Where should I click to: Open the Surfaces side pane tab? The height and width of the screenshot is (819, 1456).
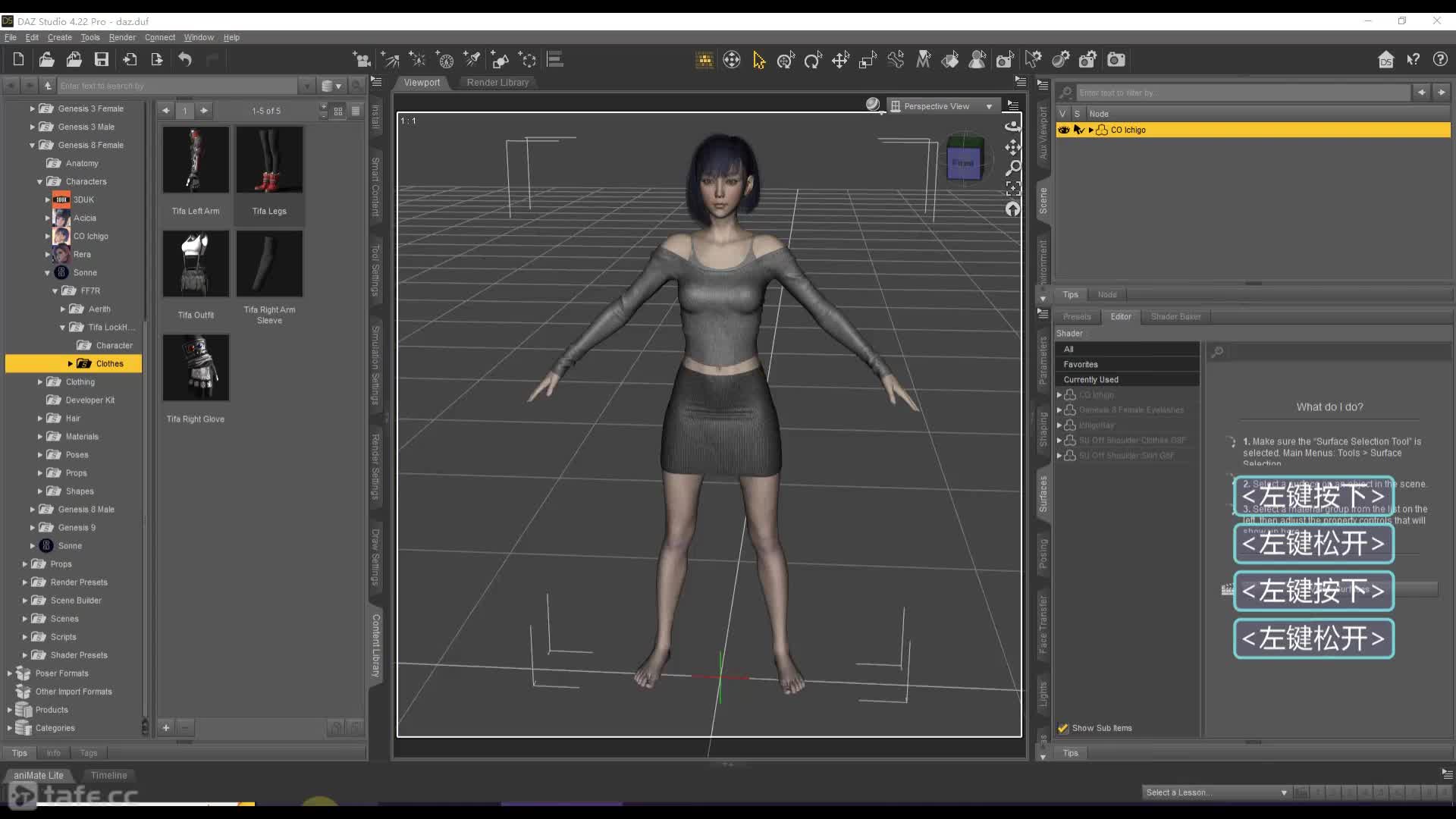point(1043,494)
